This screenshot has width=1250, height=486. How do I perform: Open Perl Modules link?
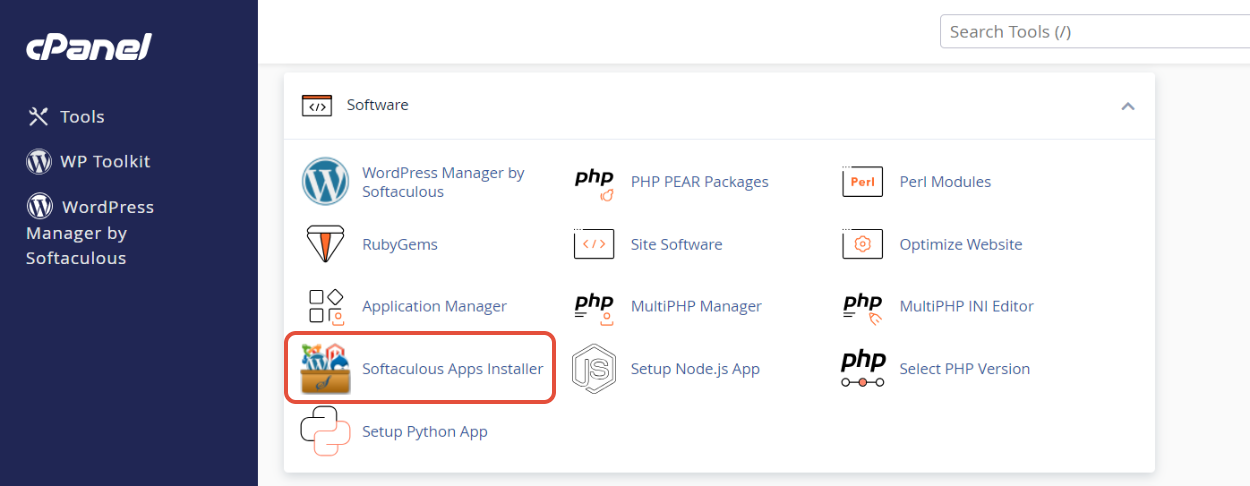click(x=945, y=182)
